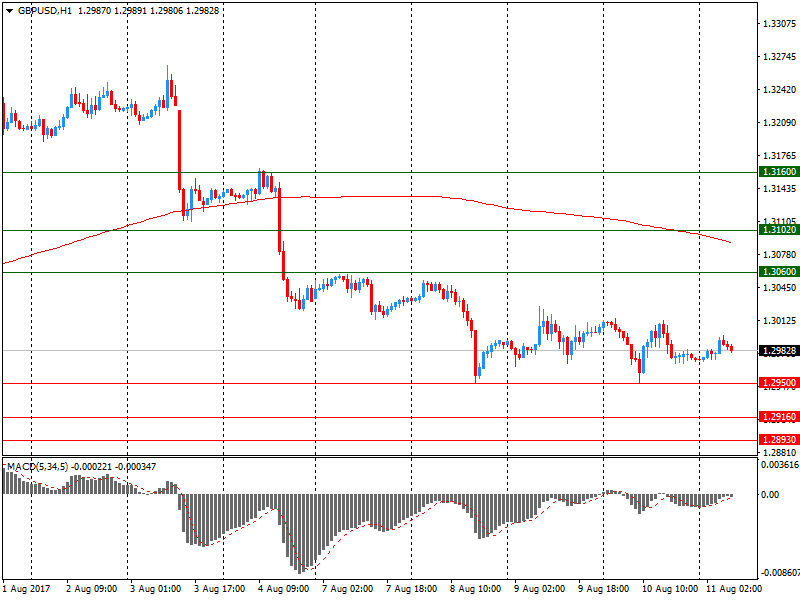The image size is (800, 600).
Task: Select the 1.30600 green level label
Action: coord(779,272)
